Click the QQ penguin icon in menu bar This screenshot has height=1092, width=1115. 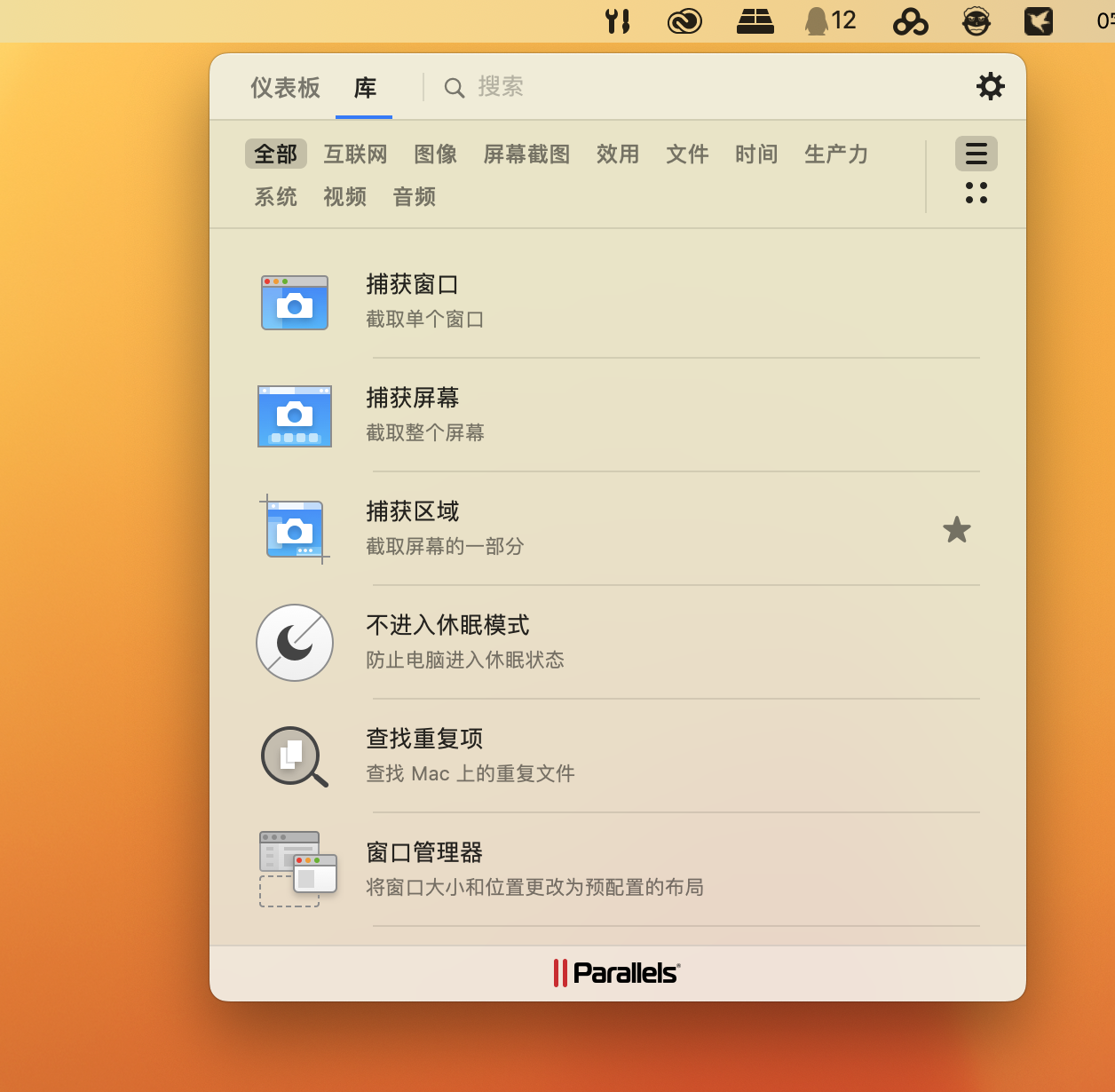pos(816,20)
